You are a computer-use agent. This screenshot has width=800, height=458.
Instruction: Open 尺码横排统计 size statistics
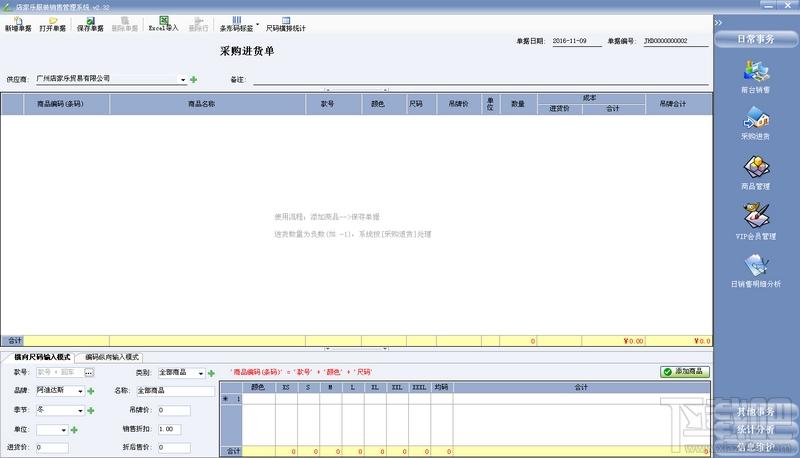pyautogui.click(x=286, y=24)
